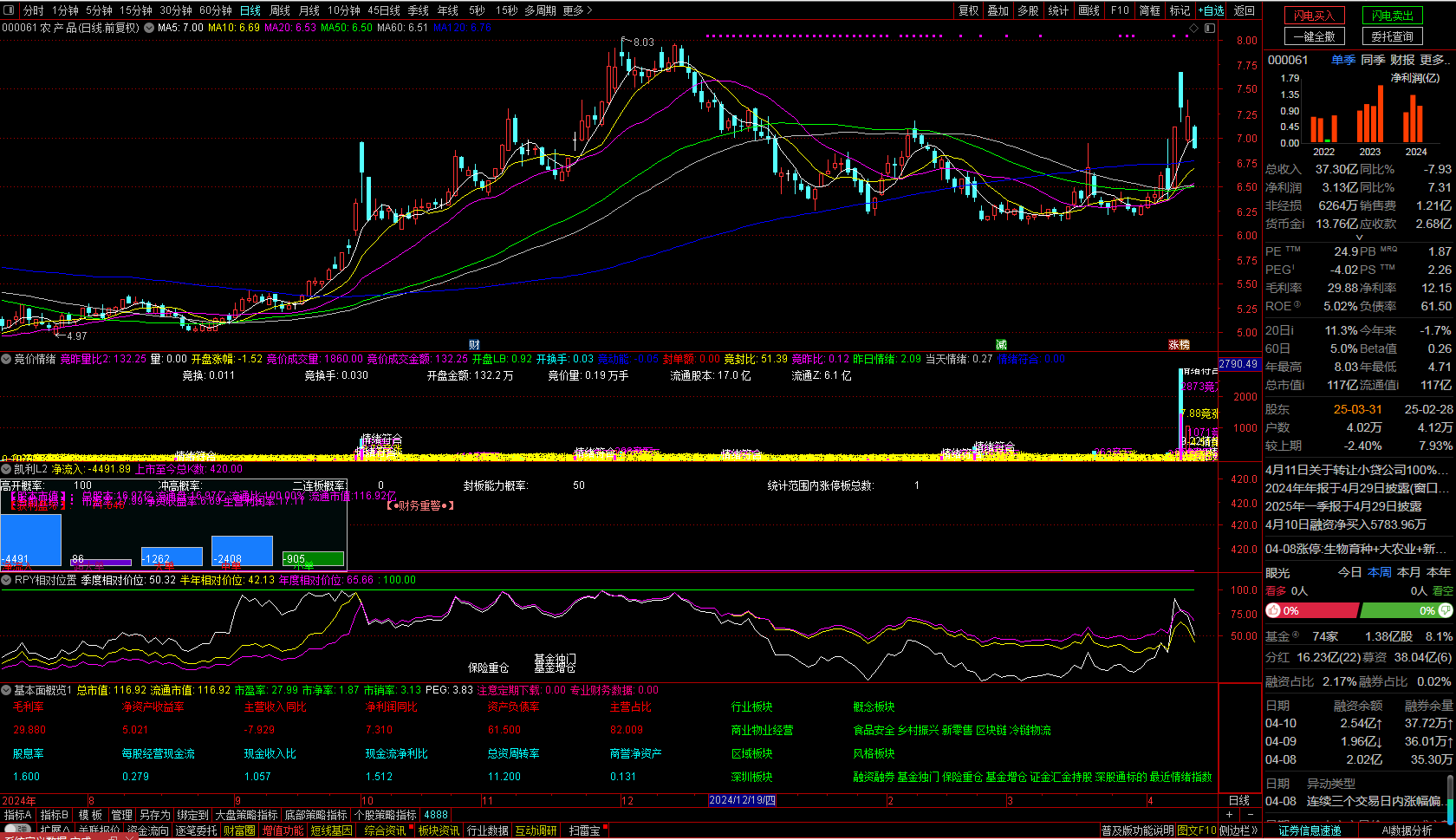The image size is (1456, 840).
Task: Click the 一键全撤 cancel-all button
Action: pos(1314,36)
